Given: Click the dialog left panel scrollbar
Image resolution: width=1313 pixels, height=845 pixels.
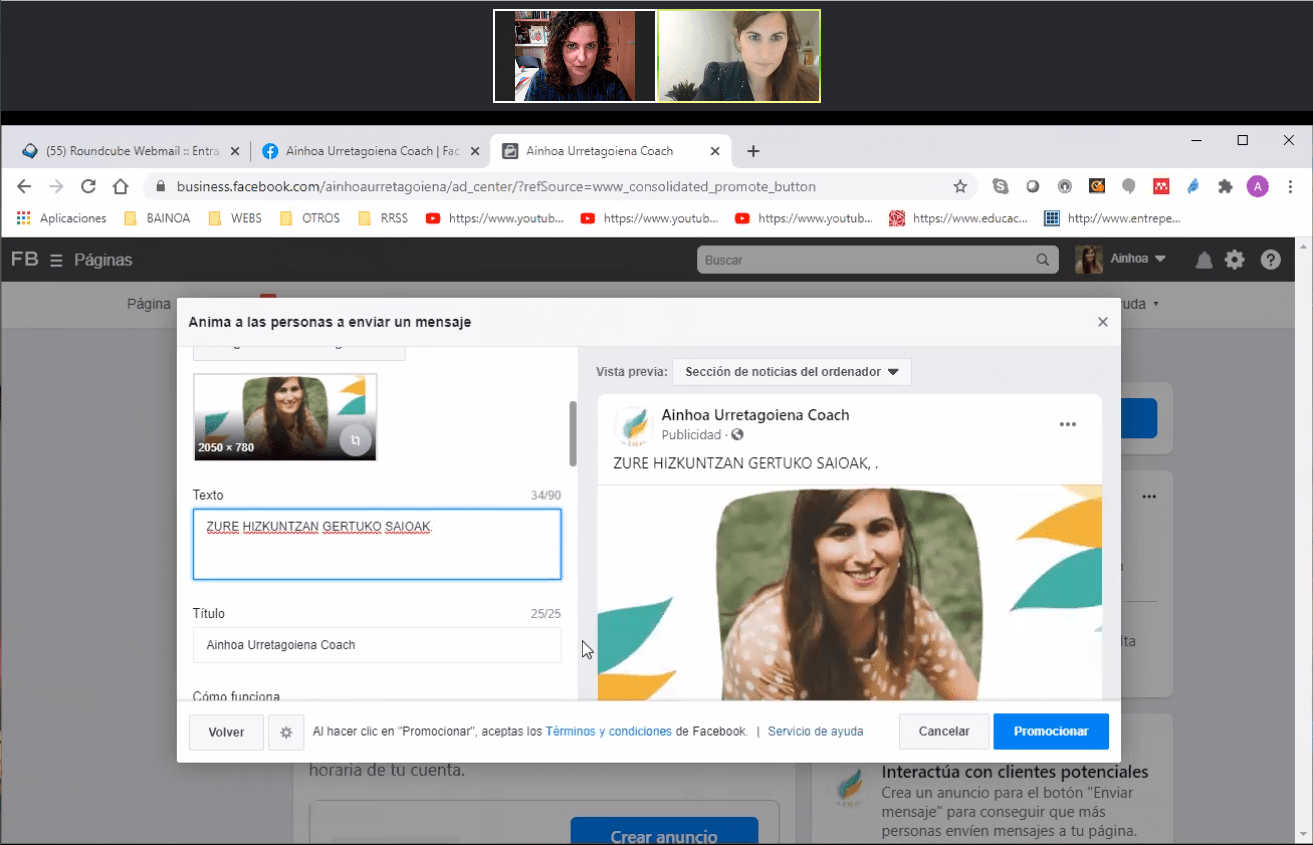Looking at the screenshot, I should coord(573,433).
